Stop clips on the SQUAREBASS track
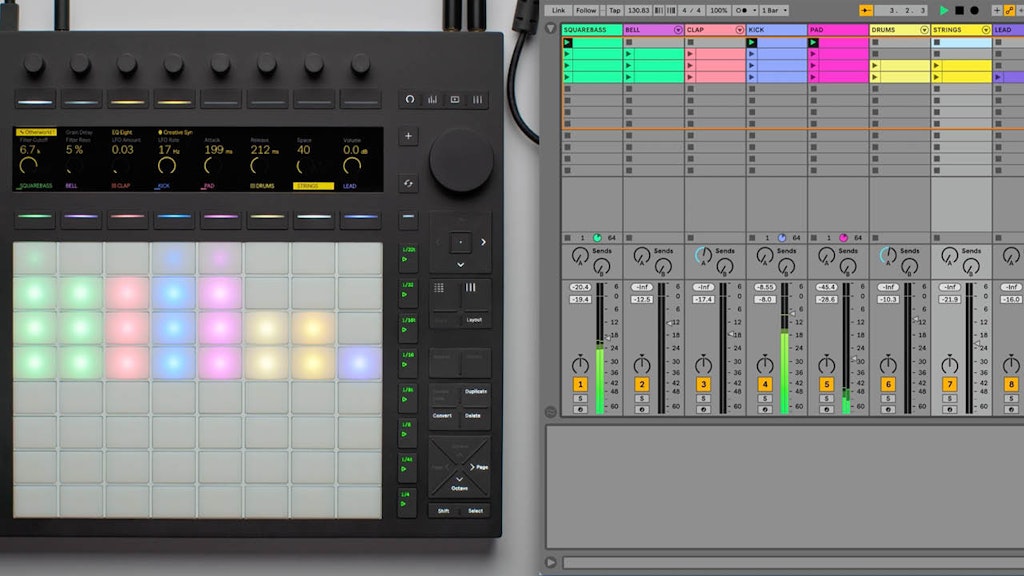The image size is (1024, 576). (568, 238)
